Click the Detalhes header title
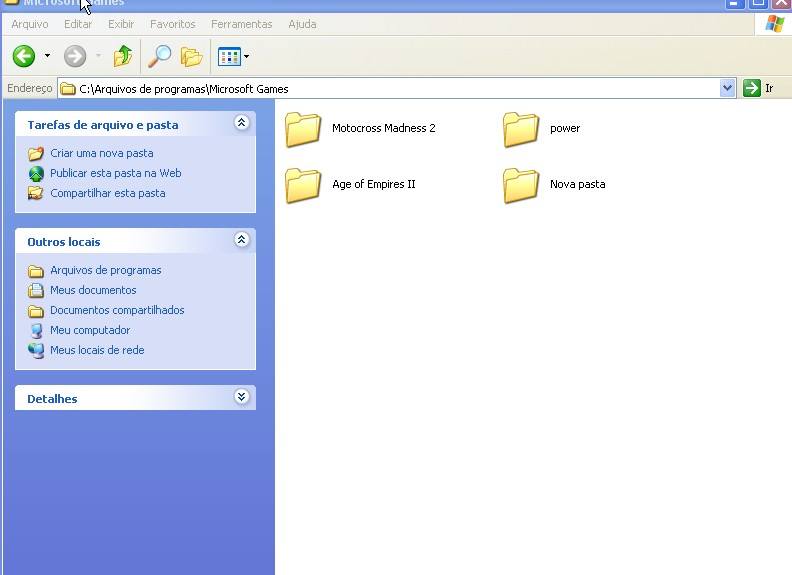The width and height of the screenshot is (792, 575). tap(52, 399)
